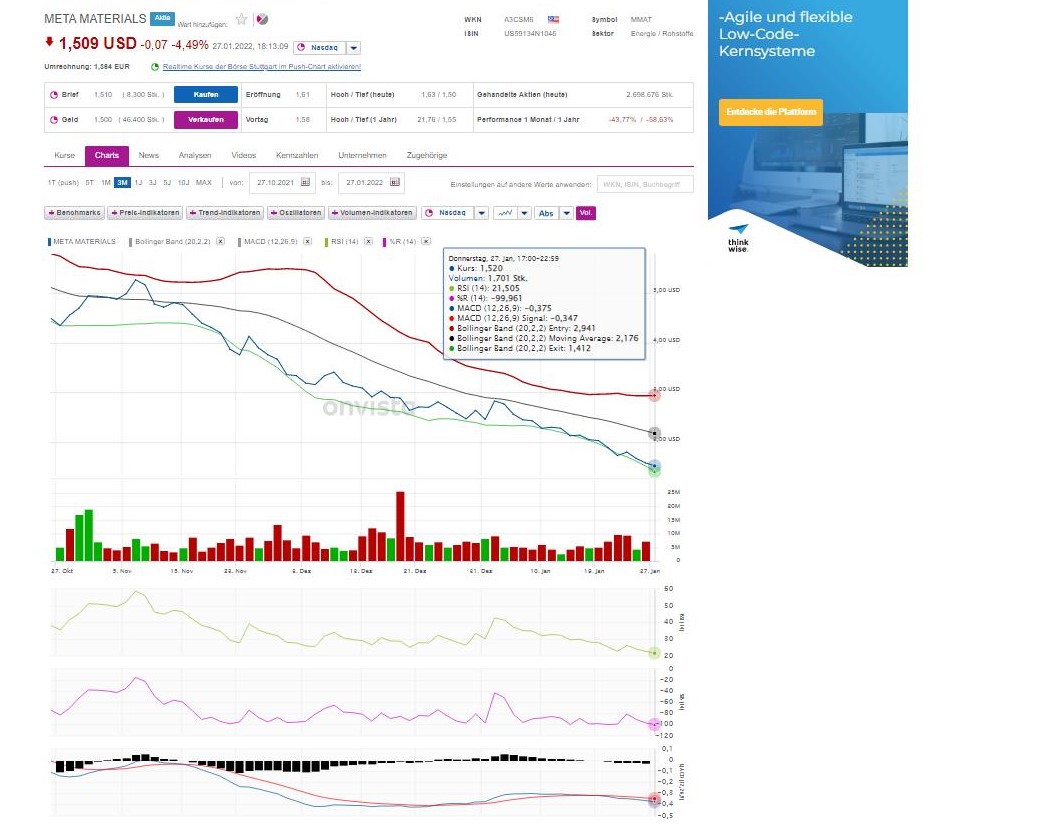
Task: Click the portfolio pie icon beside the star
Action: coord(262,19)
